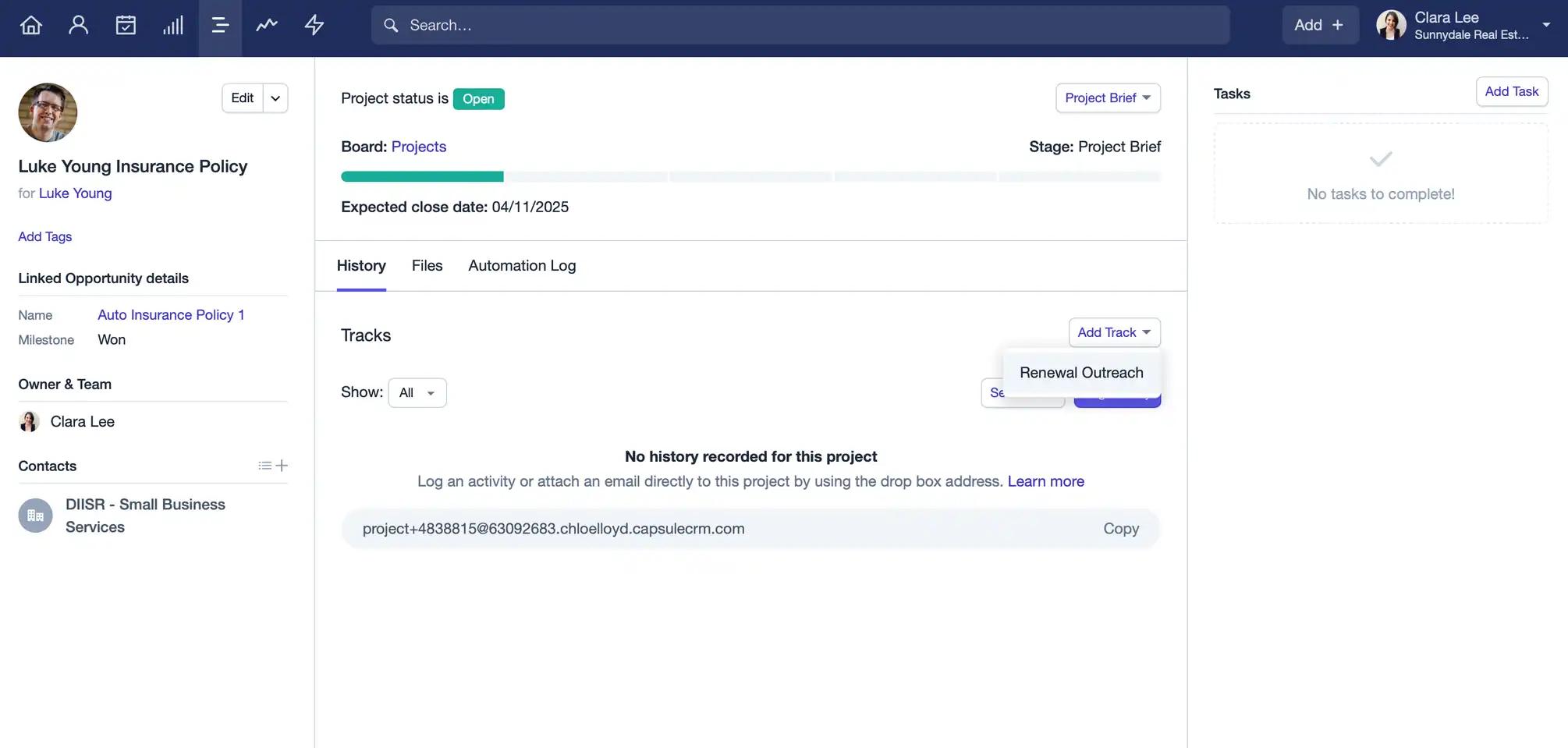Click the Stage: Project Brief label

[1094, 147]
